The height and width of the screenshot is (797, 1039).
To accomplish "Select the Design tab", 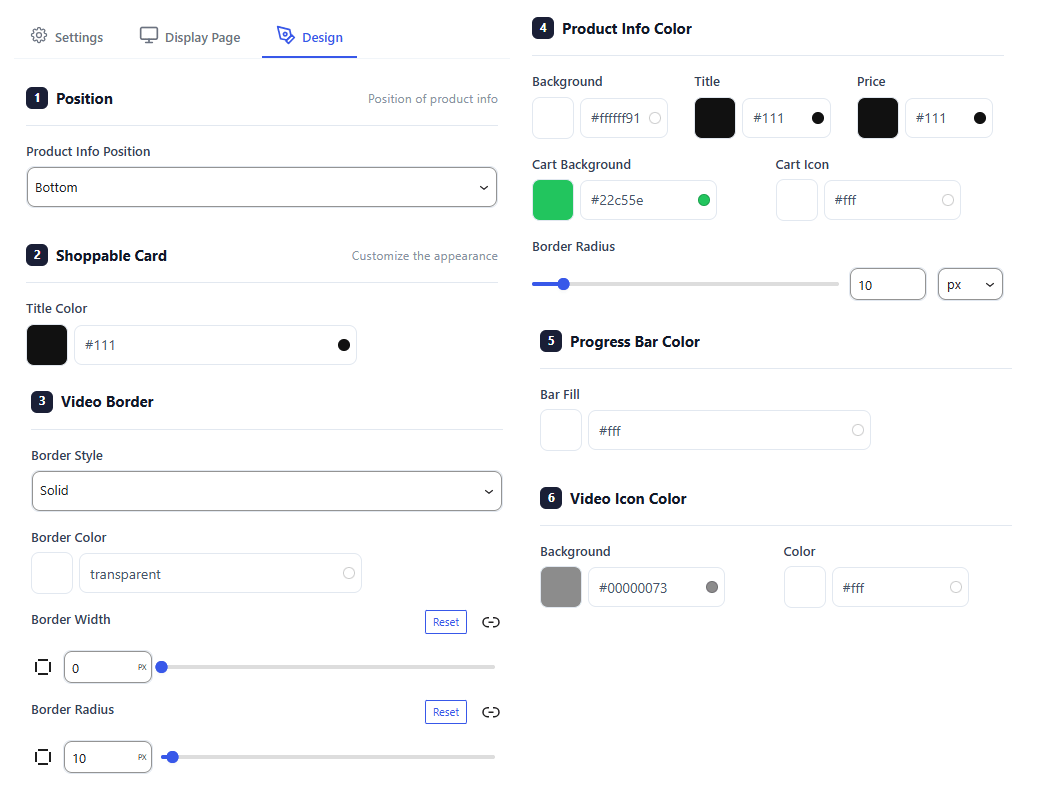I will click(309, 37).
